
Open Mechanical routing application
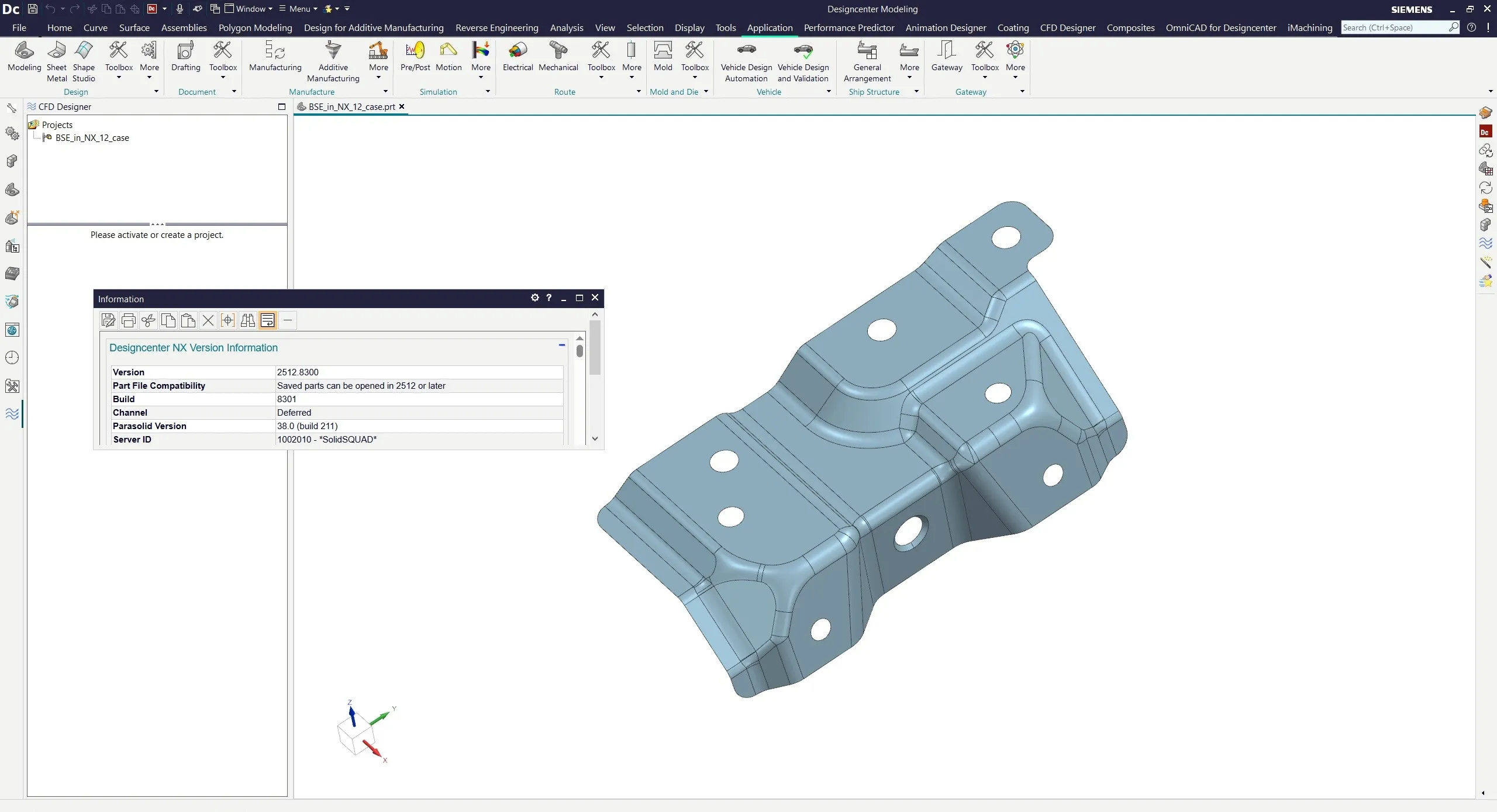(558, 57)
